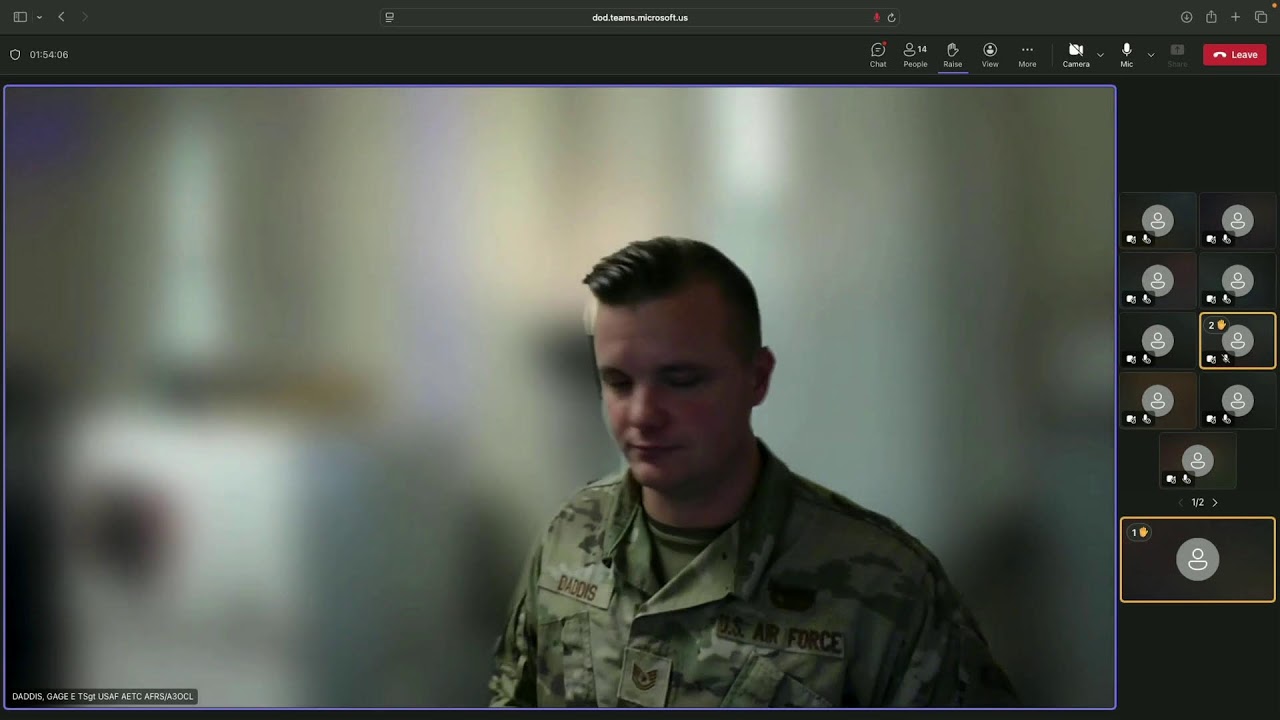The image size is (1280, 720).
Task: Click the page settings icon in address bar
Action: pyautogui.click(x=390, y=17)
